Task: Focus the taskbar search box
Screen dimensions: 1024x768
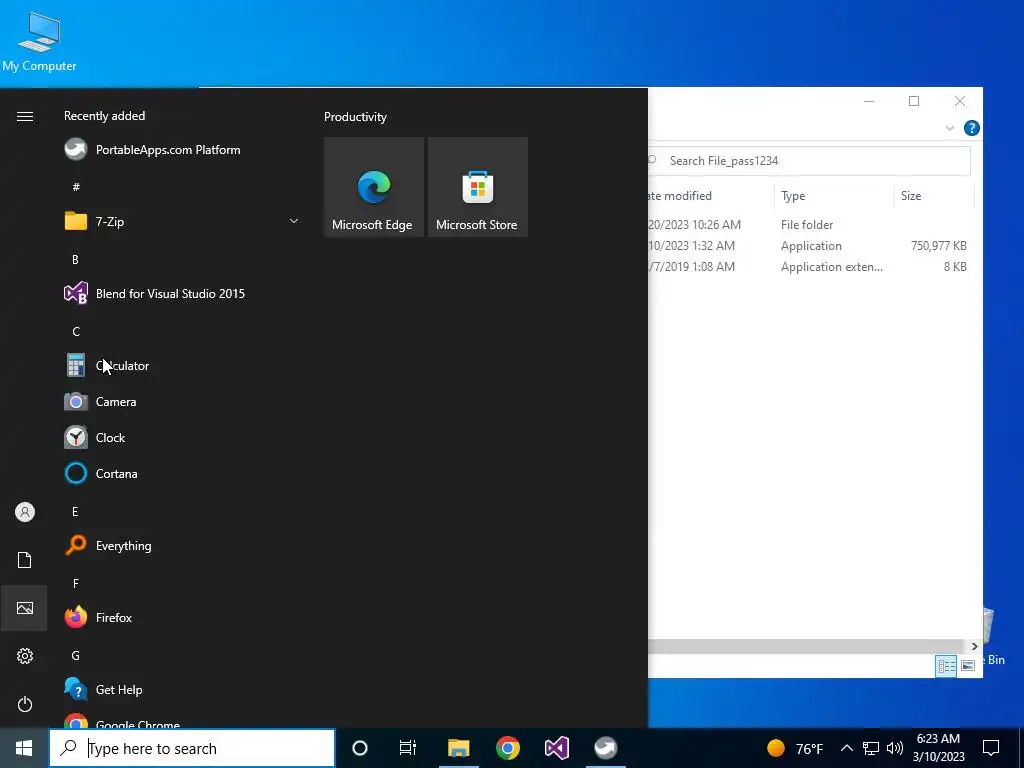Action: (192, 748)
